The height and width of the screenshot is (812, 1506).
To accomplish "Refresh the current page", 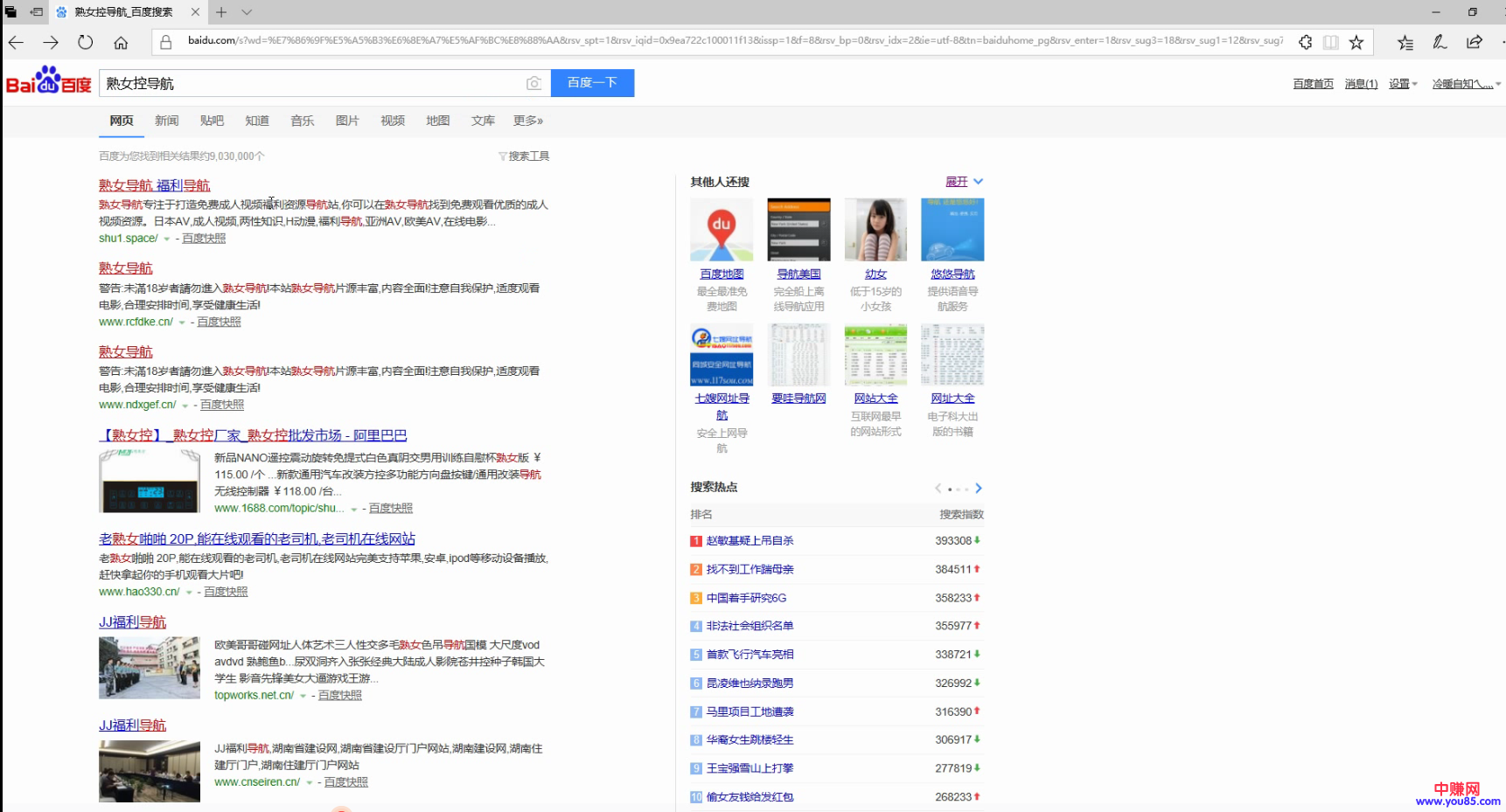I will 85,42.
